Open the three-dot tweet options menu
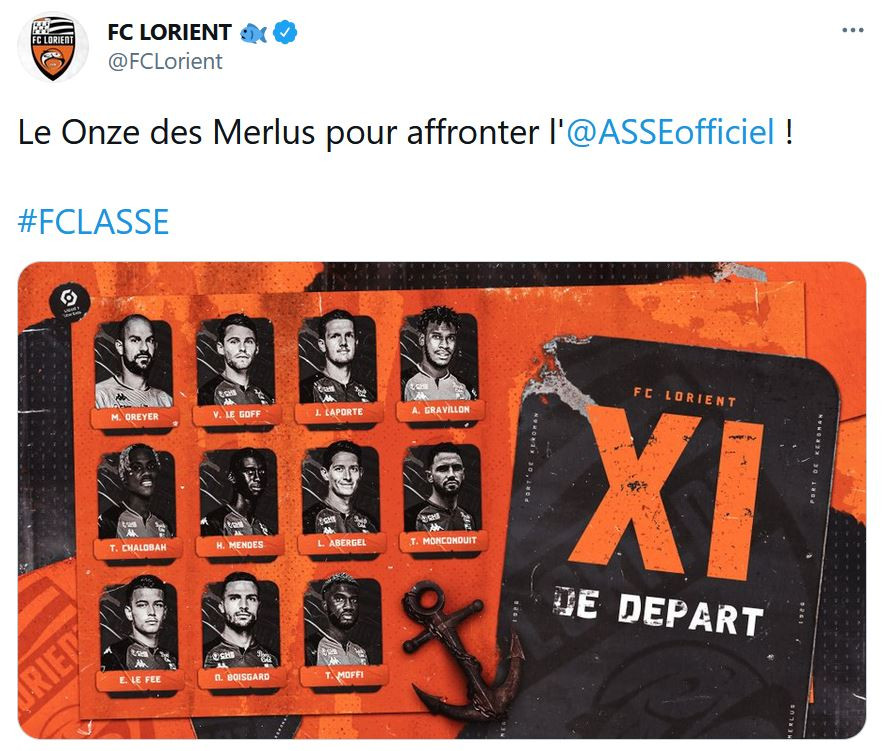 (x=853, y=30)
